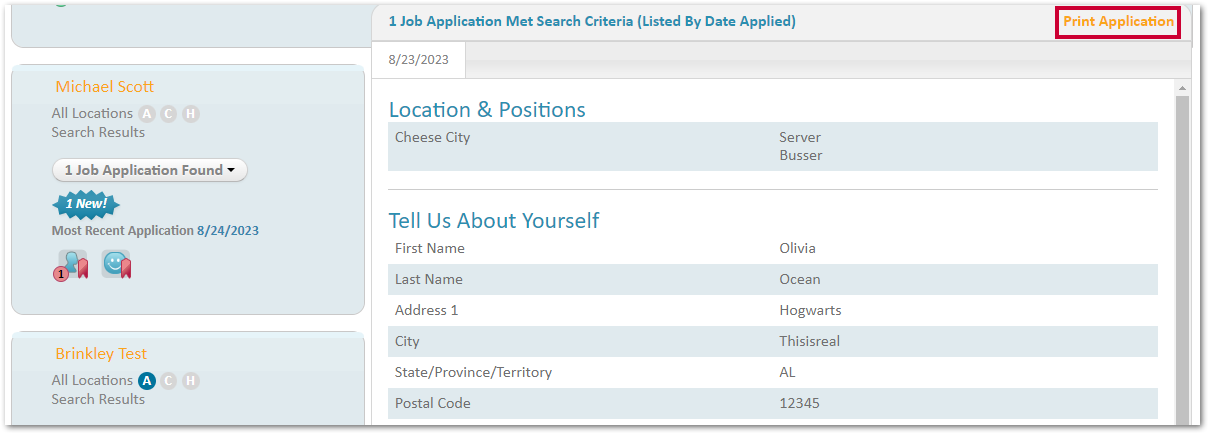Click the 1 New! badge

coord(86,204)
